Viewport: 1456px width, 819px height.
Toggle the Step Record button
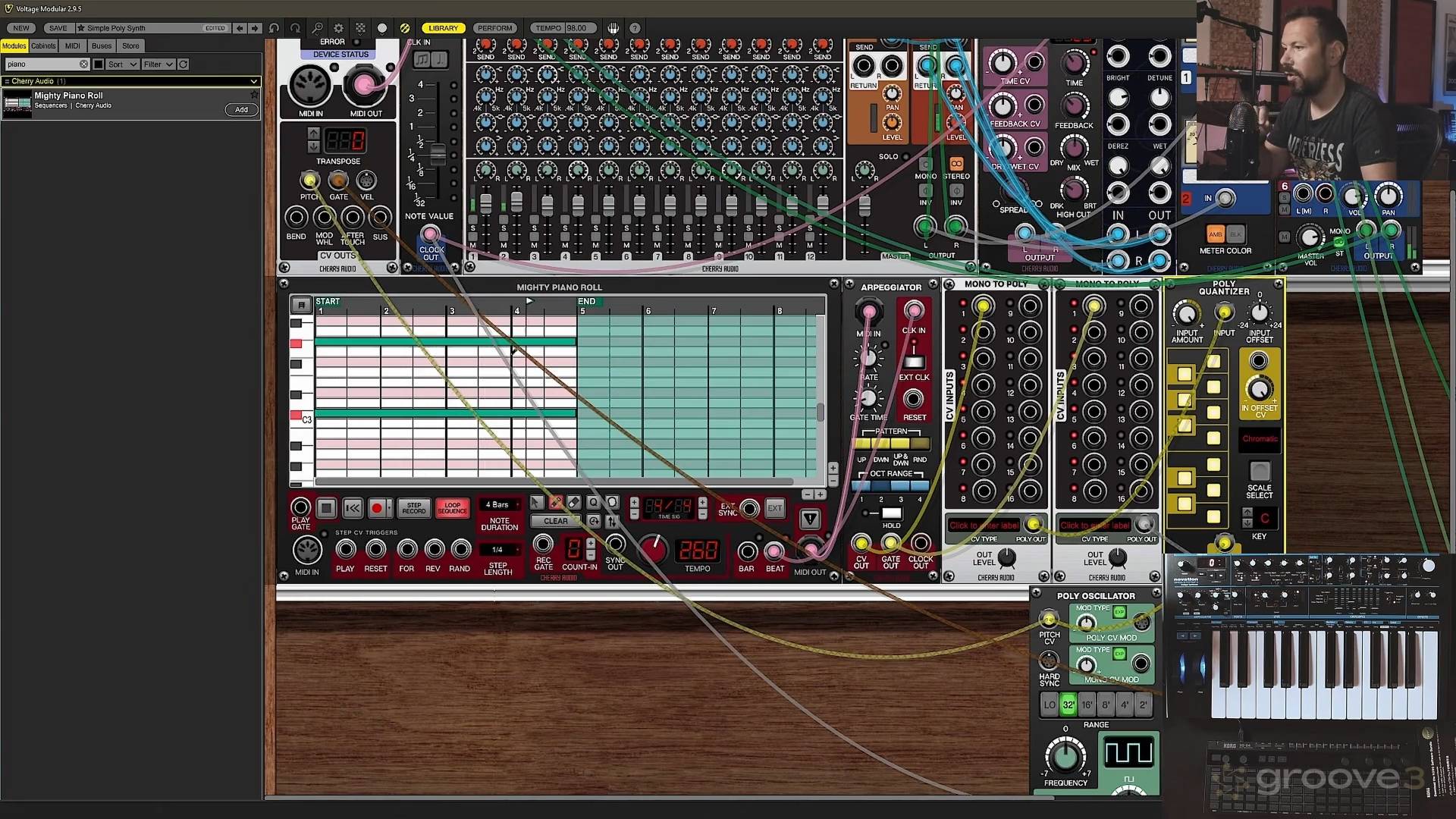pyautogui.click(x=414, y=508)
